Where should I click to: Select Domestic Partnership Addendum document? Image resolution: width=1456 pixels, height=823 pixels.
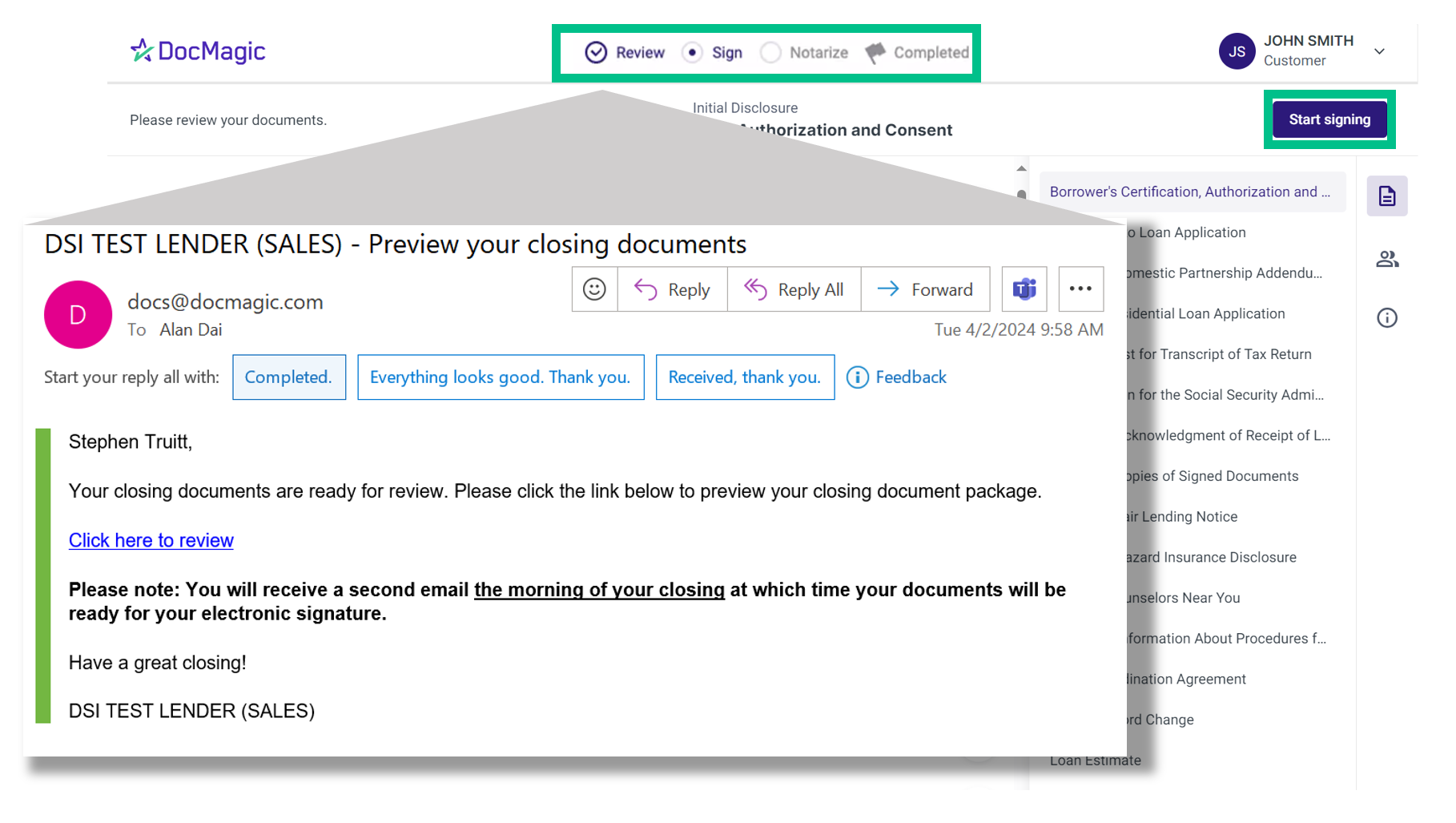click(x=1224, y=273)
